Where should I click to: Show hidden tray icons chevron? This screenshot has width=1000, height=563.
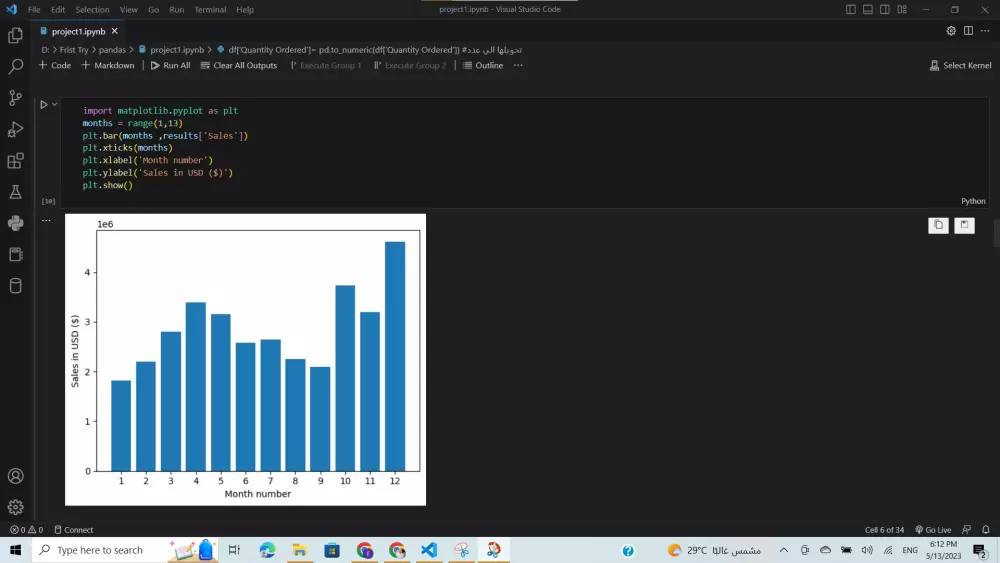784,550
